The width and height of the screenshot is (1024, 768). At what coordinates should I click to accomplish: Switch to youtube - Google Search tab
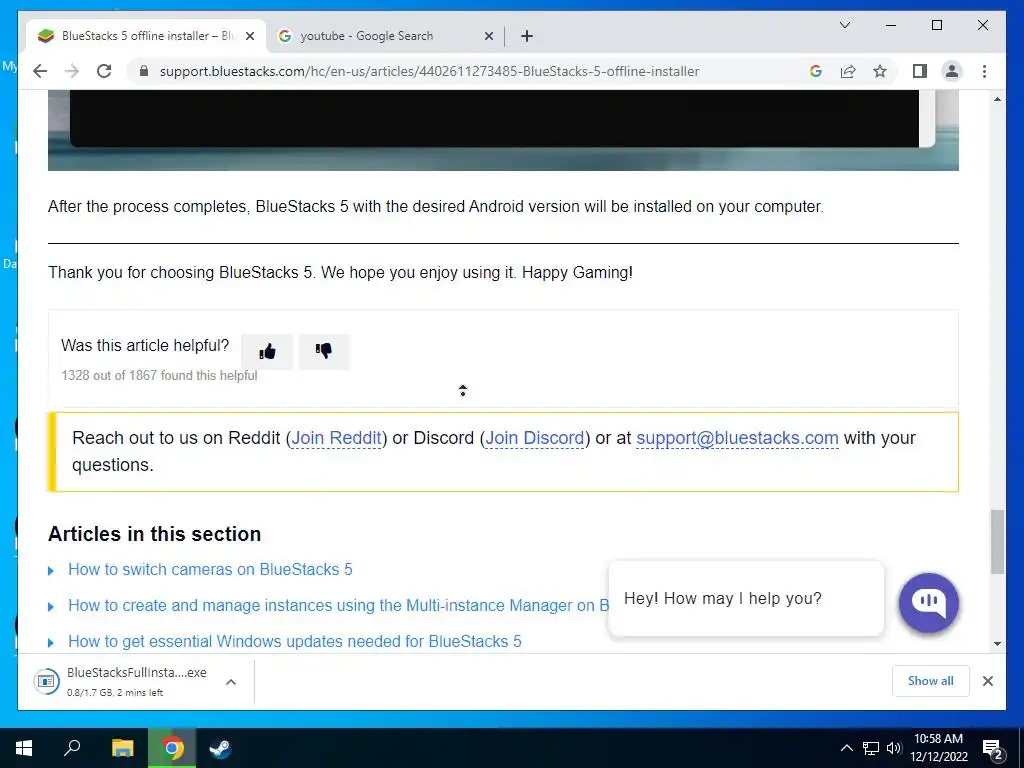[x=385, y=36]
